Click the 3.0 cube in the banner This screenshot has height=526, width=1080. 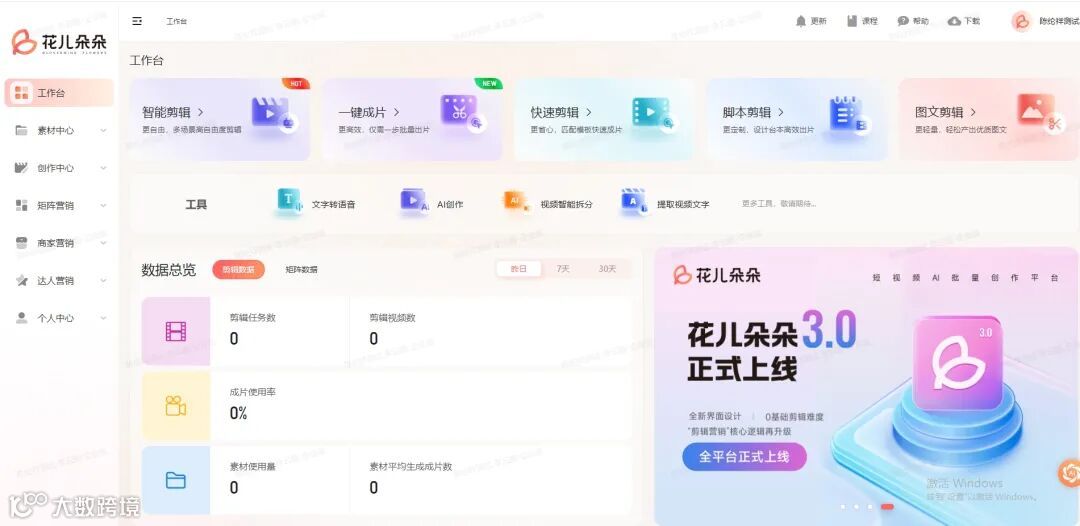tap(957, 363)
